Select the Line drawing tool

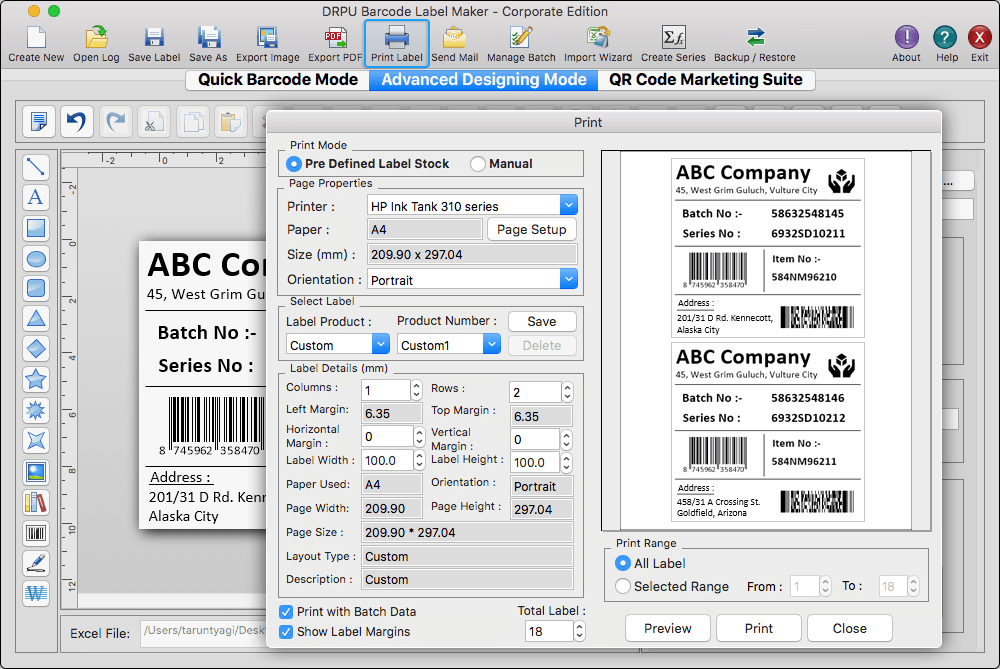36,167
